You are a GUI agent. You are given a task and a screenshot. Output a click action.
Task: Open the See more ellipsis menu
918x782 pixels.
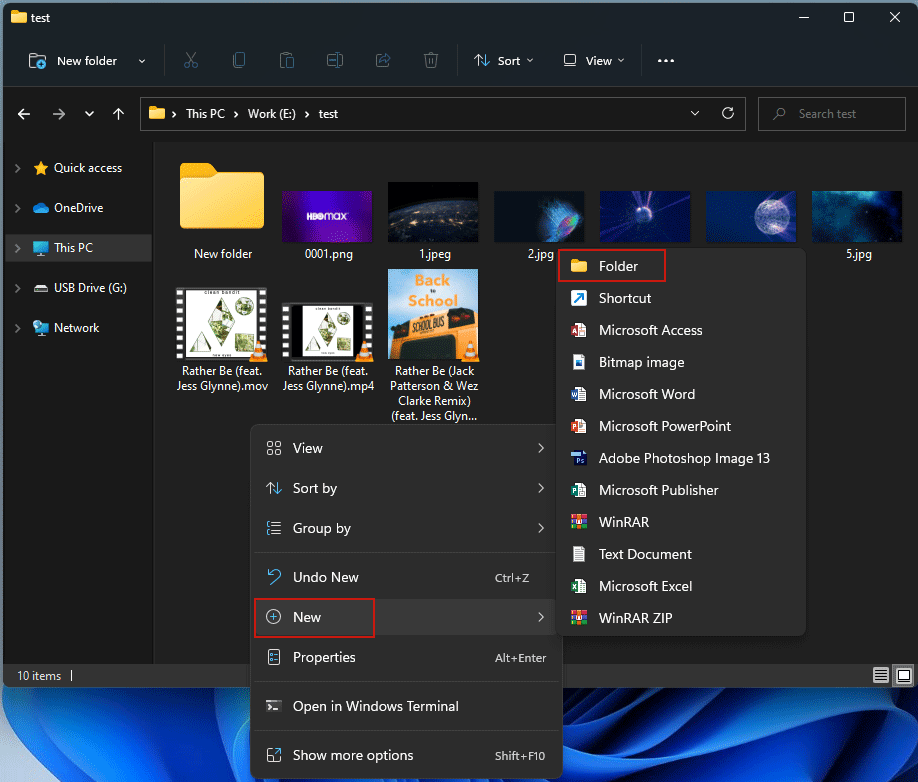pyautogui.click(x=666, y=60)
